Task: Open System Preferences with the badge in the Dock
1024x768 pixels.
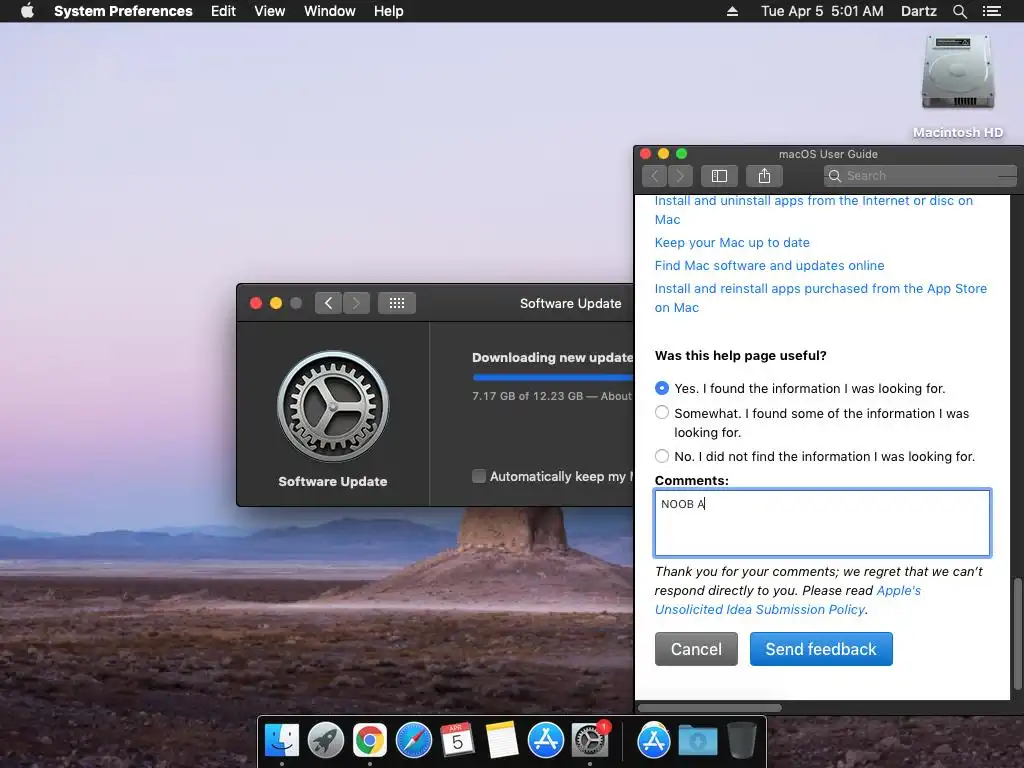Action: click(590, 741)
